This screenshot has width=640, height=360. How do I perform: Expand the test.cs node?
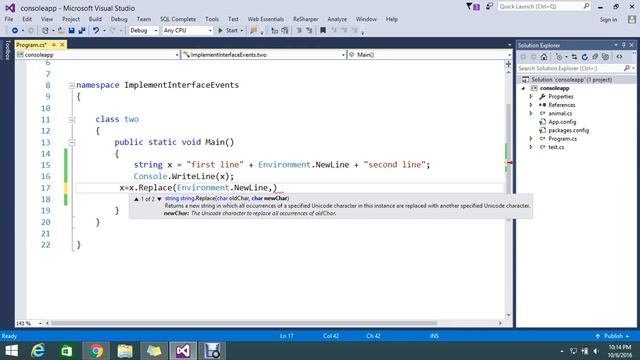coord(531,147)
